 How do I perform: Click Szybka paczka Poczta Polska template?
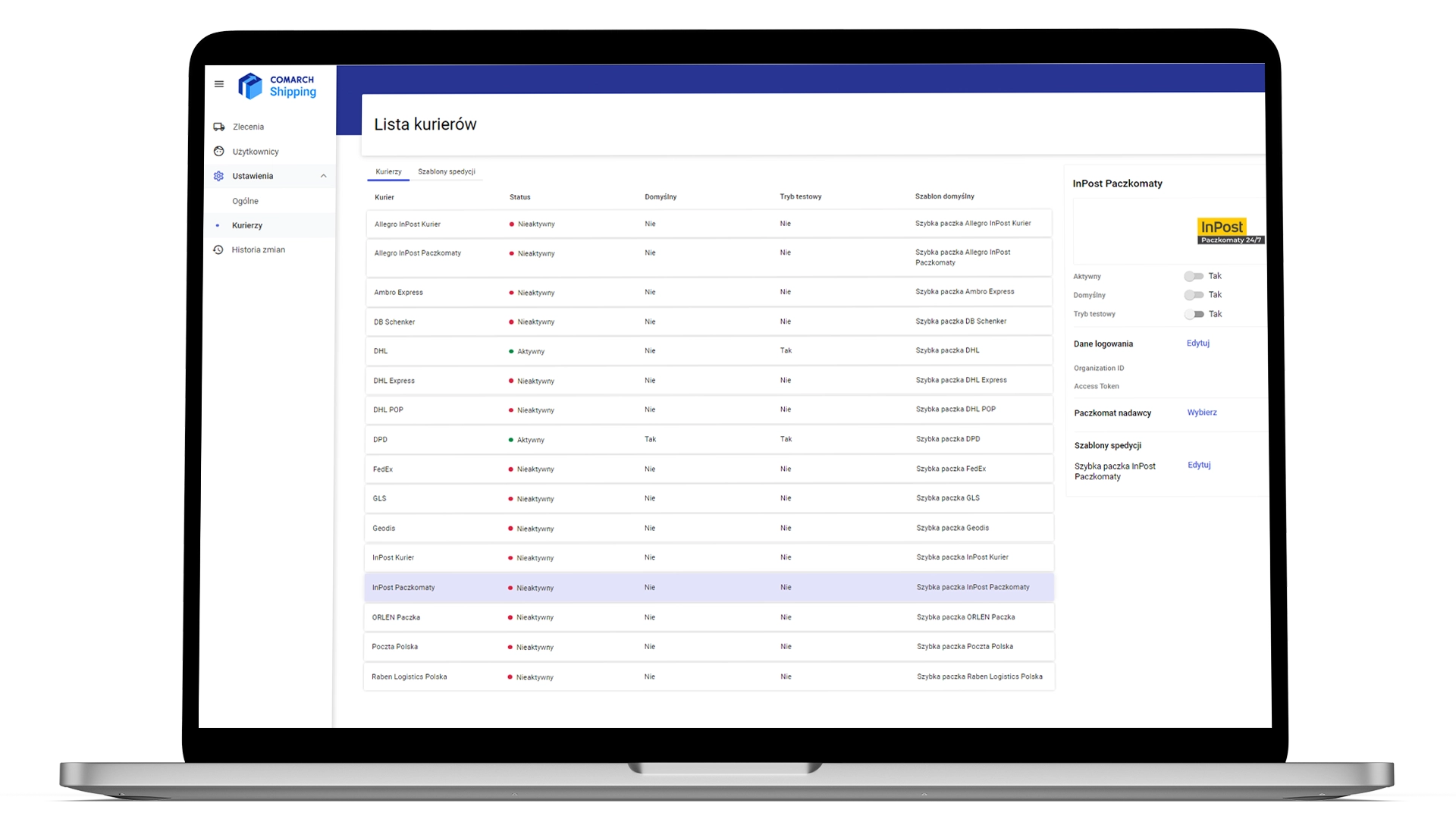[965, 647]
